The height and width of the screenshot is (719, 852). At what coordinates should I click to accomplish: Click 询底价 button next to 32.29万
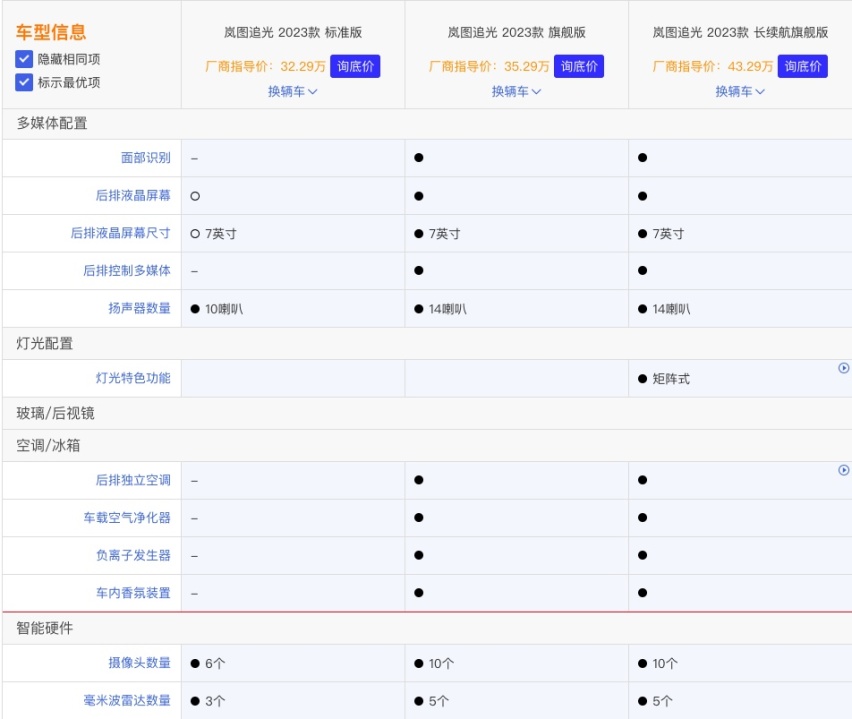click(x=355, y=66)
